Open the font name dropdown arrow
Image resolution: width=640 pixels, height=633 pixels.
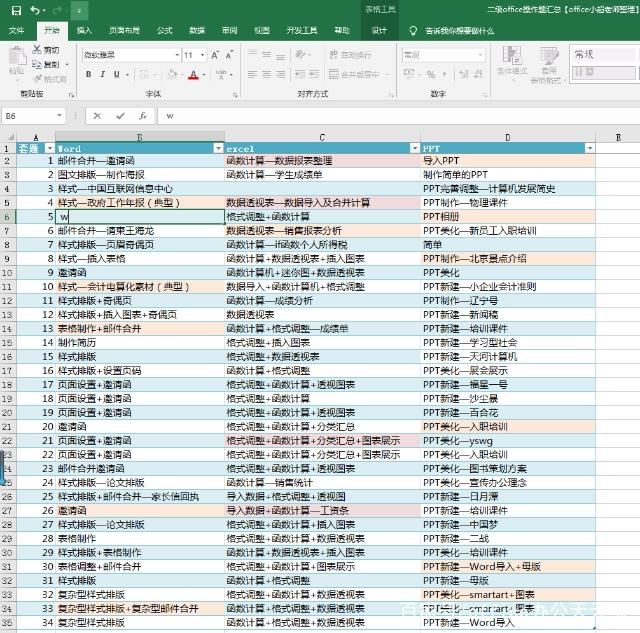(177, 55)
